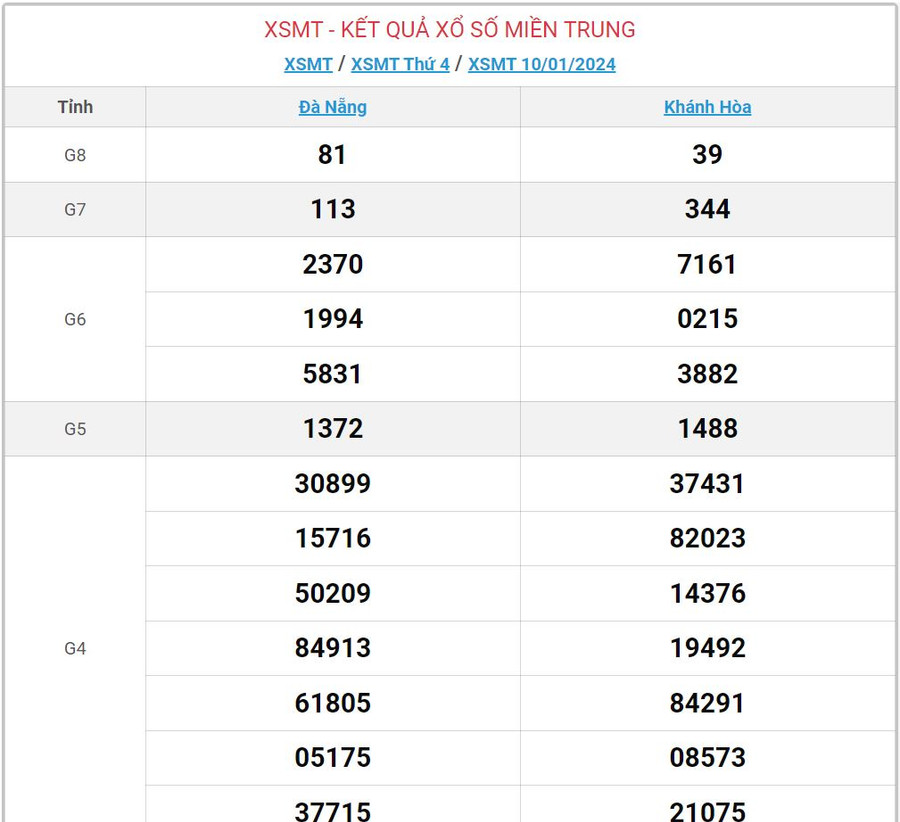This screenshot has width=900, height=822.
Task: Select the G7 number 113
Action: coord(332,210)
